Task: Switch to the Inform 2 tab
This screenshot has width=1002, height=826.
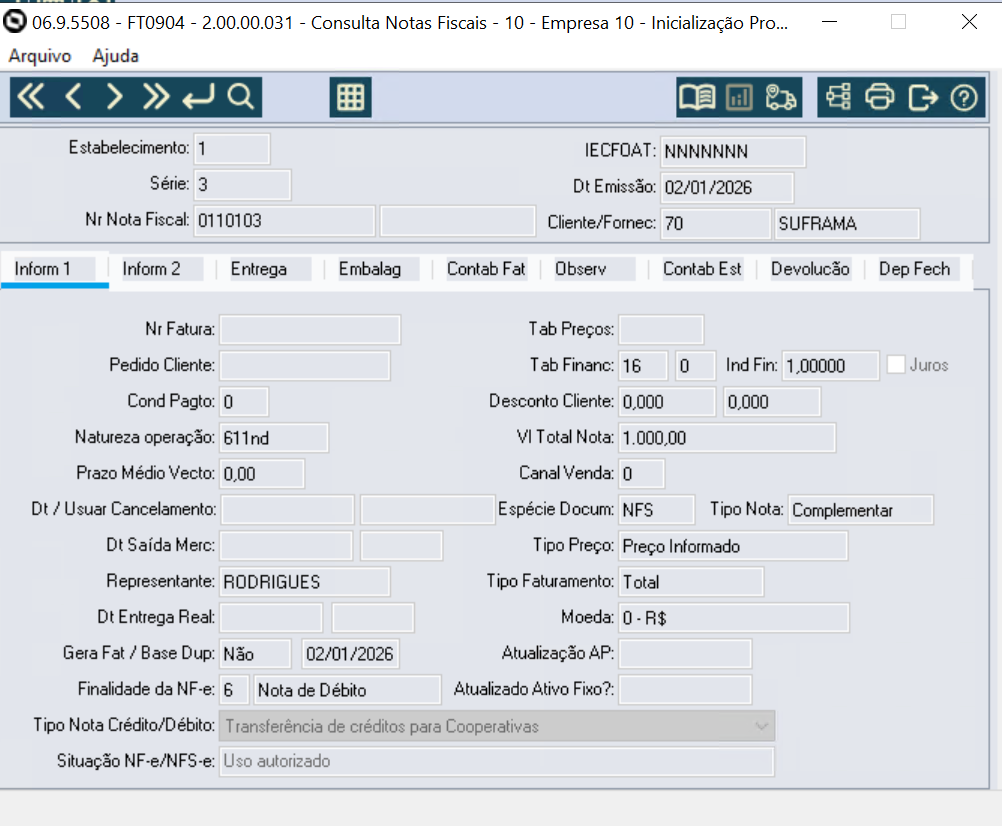Action: click(x=162, y=269)
